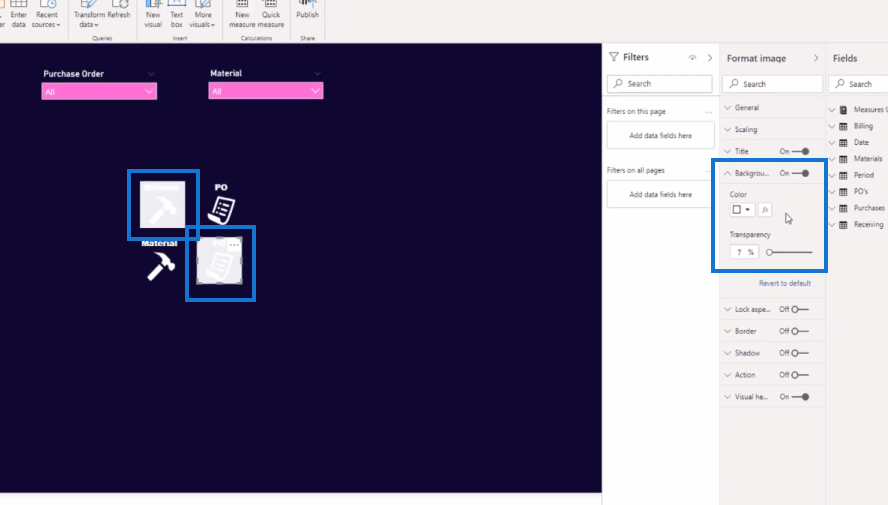The width and height of the screenshot is (888, 505).
Task: Collapse the Filters pane arrow
Action: [x=710, y=58]
